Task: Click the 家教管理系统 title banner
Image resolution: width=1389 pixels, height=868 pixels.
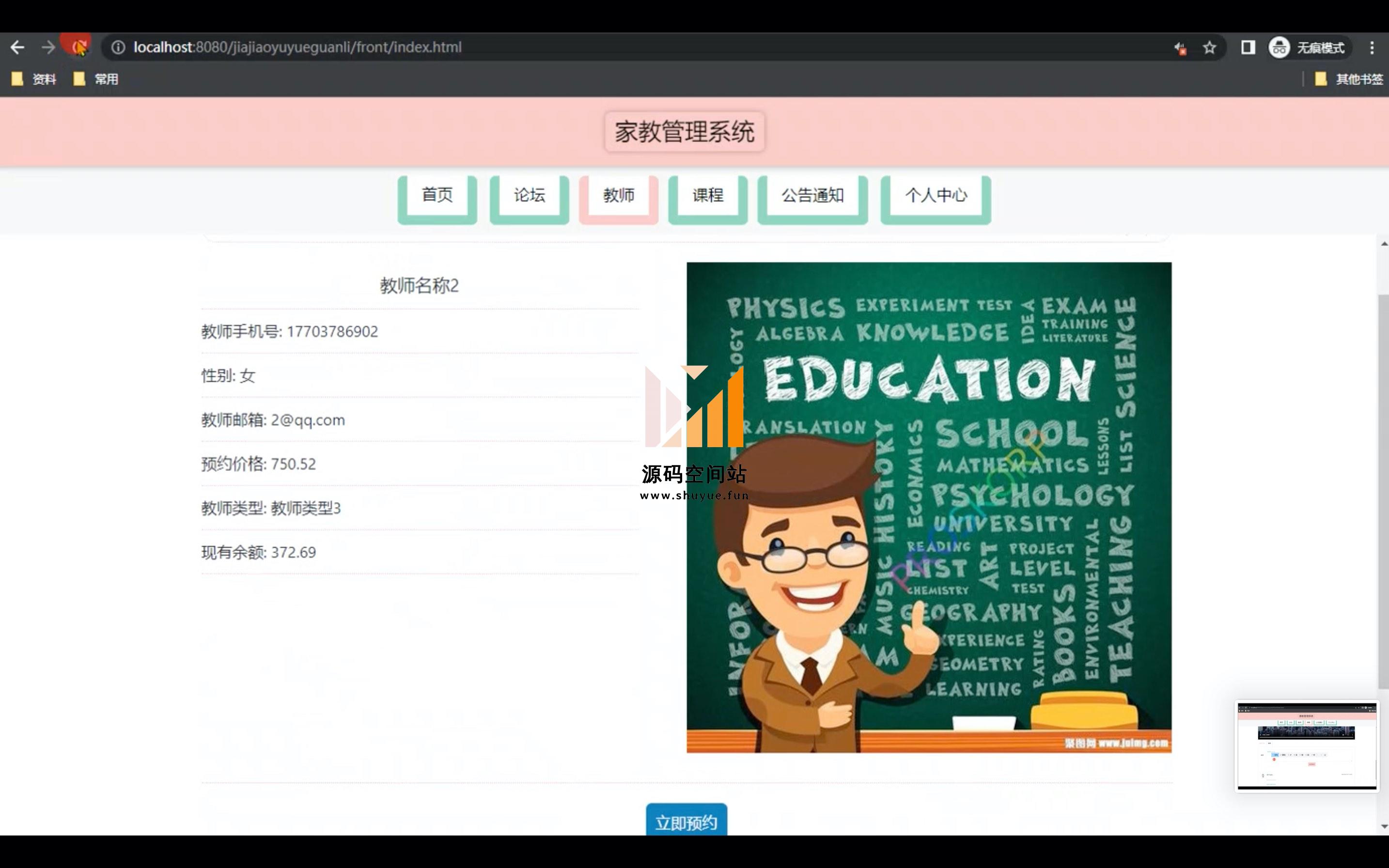Action: point(685,131)
